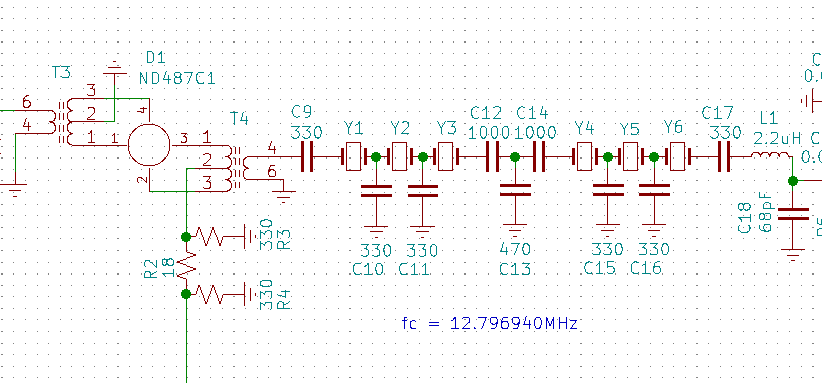Click the junction dot between Y1 and Y2
The width and height of the screenshot is (822, 383).
(376, 156)
